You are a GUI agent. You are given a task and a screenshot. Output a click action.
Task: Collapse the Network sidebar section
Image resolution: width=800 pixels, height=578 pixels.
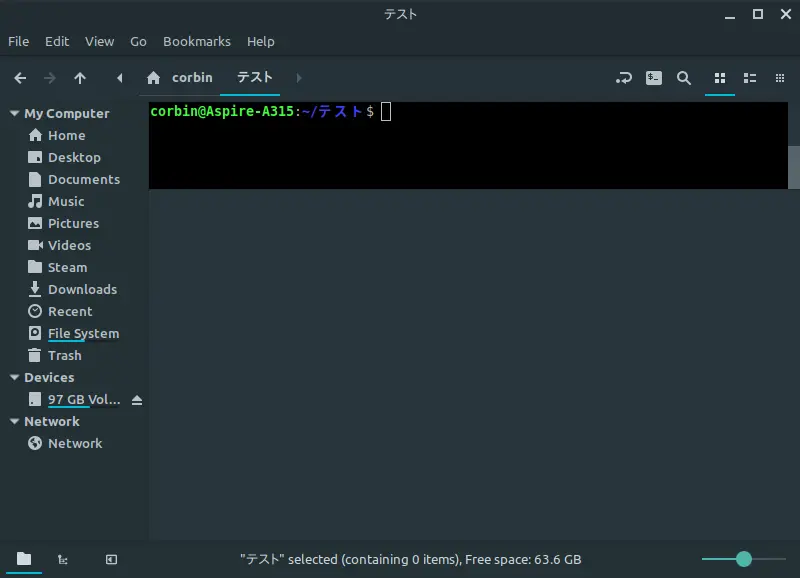click(x=14, y=422)
